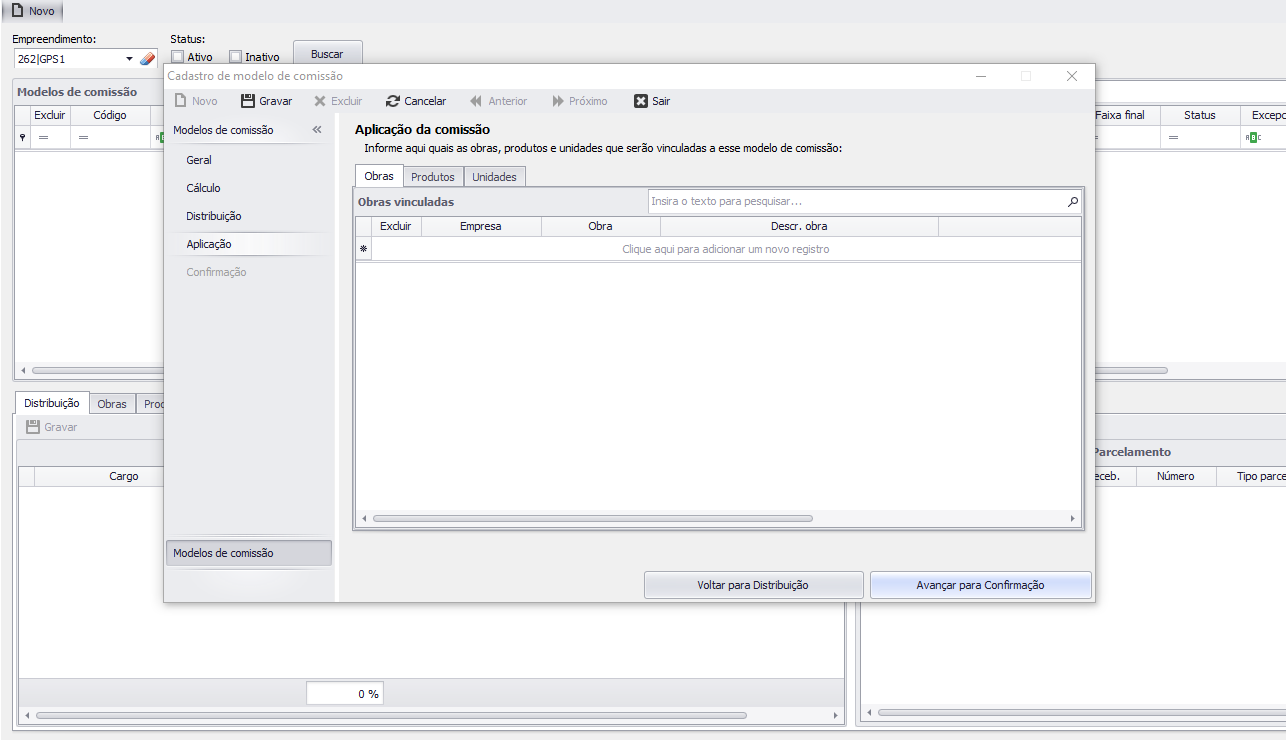Select Geral in the side navigation
The image size is (1286, 740).
[x=199, y=160]
